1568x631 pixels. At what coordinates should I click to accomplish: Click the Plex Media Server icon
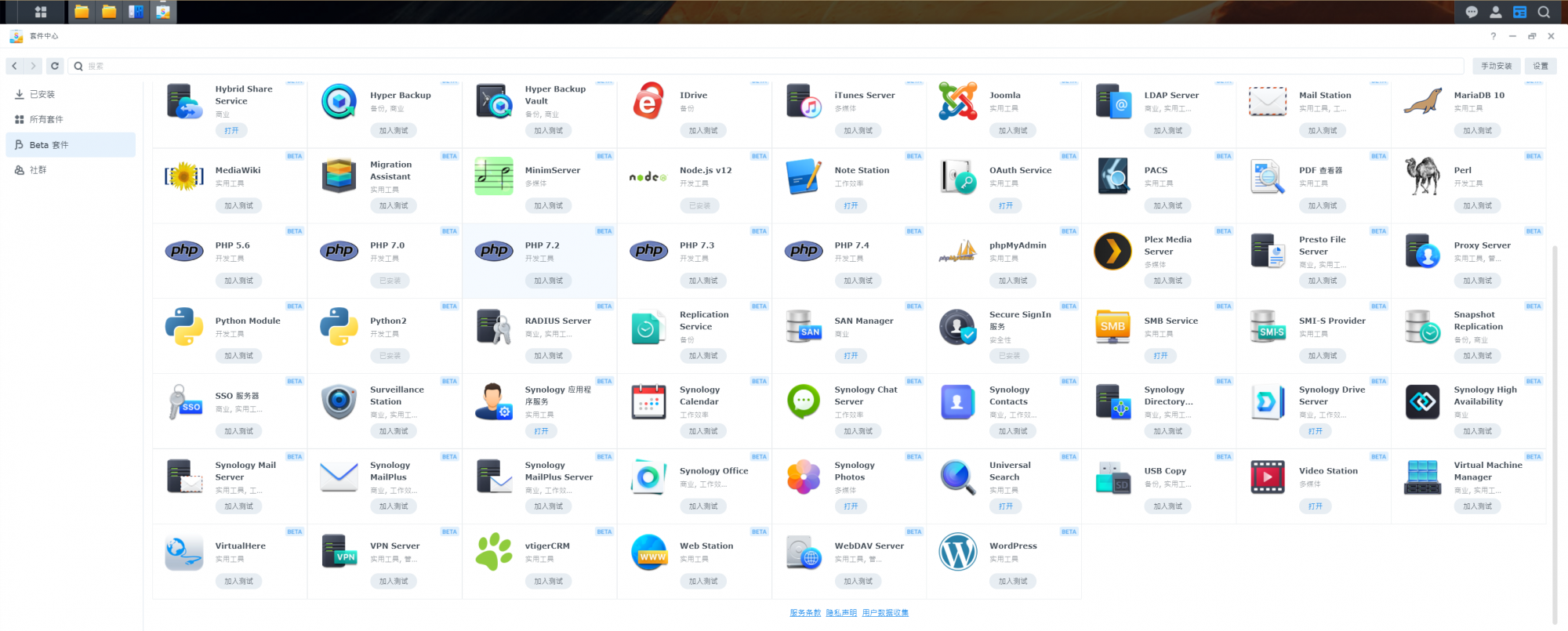[1112, 252]
